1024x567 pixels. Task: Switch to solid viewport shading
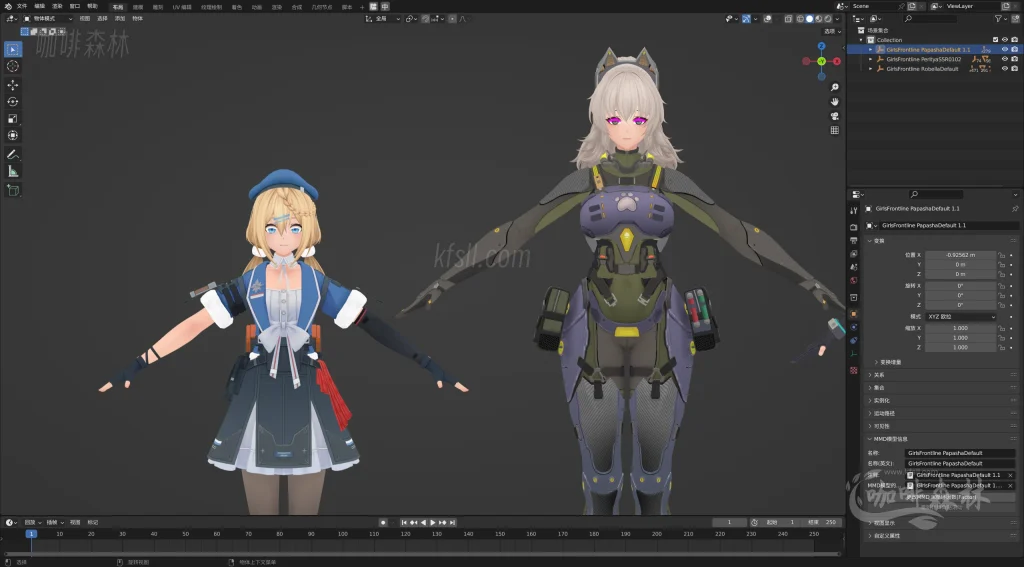coord(810,19)
